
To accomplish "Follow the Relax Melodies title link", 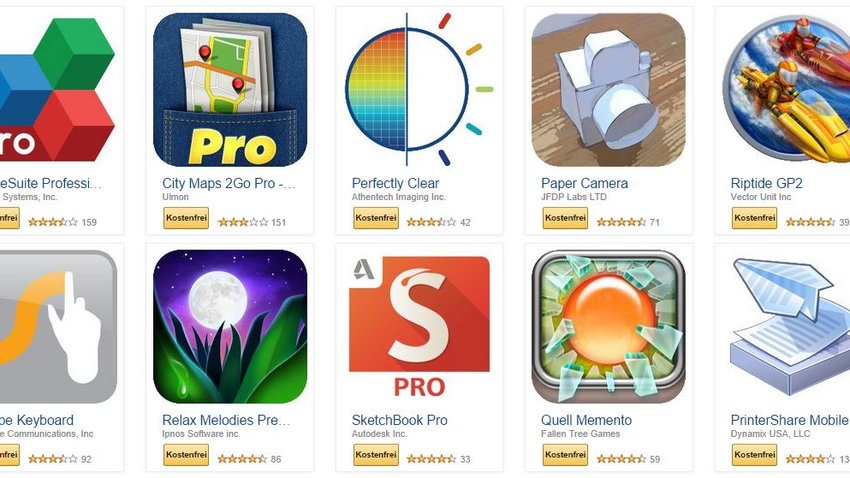I will (226, 420).
